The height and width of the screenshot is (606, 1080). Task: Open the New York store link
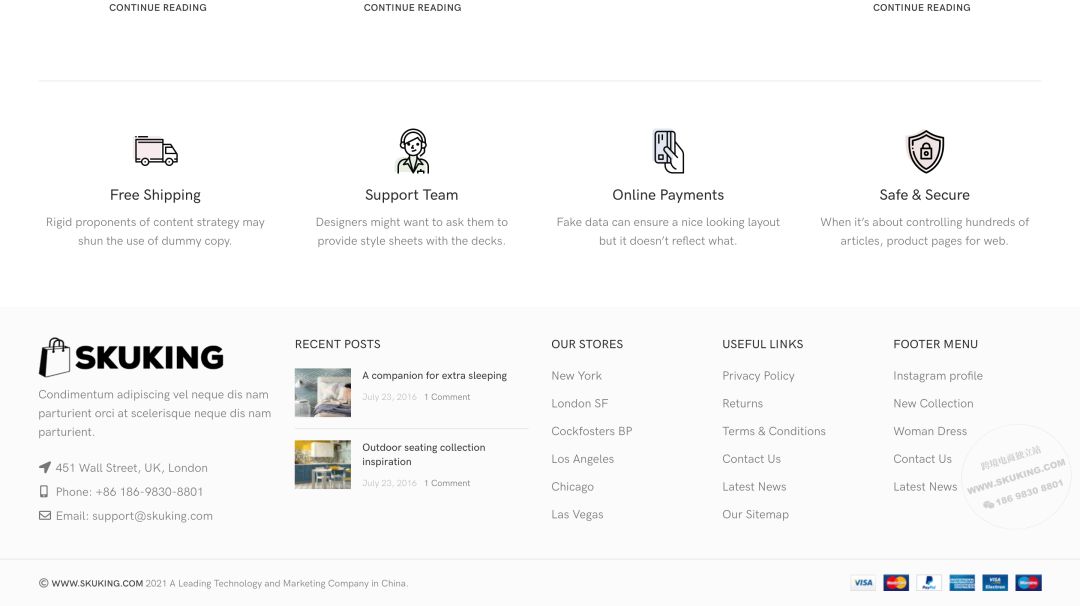pos(577,375)
